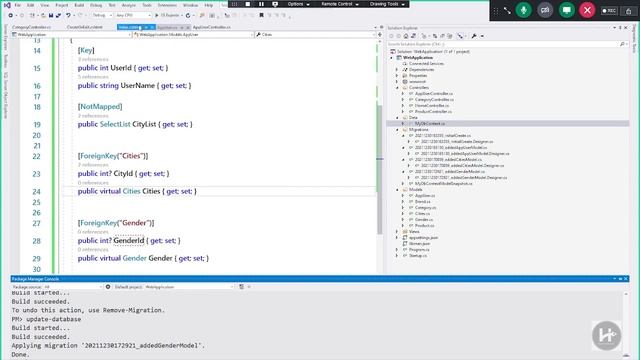The image size is (640, 360).
Task: Click the Save icon in toolbar
Action: [x=51, y=16]
